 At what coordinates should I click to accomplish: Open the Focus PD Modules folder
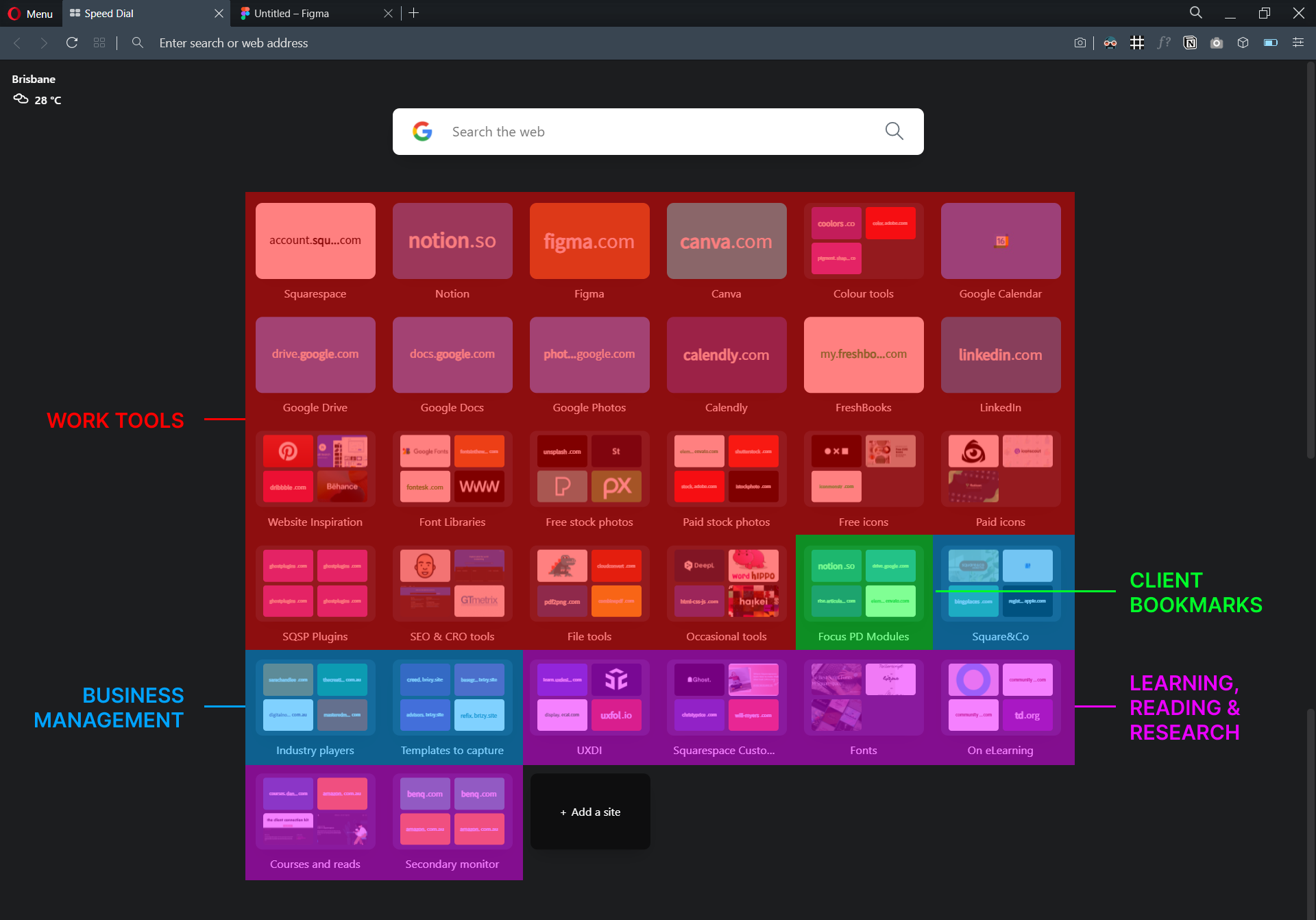tap(864, 583)
